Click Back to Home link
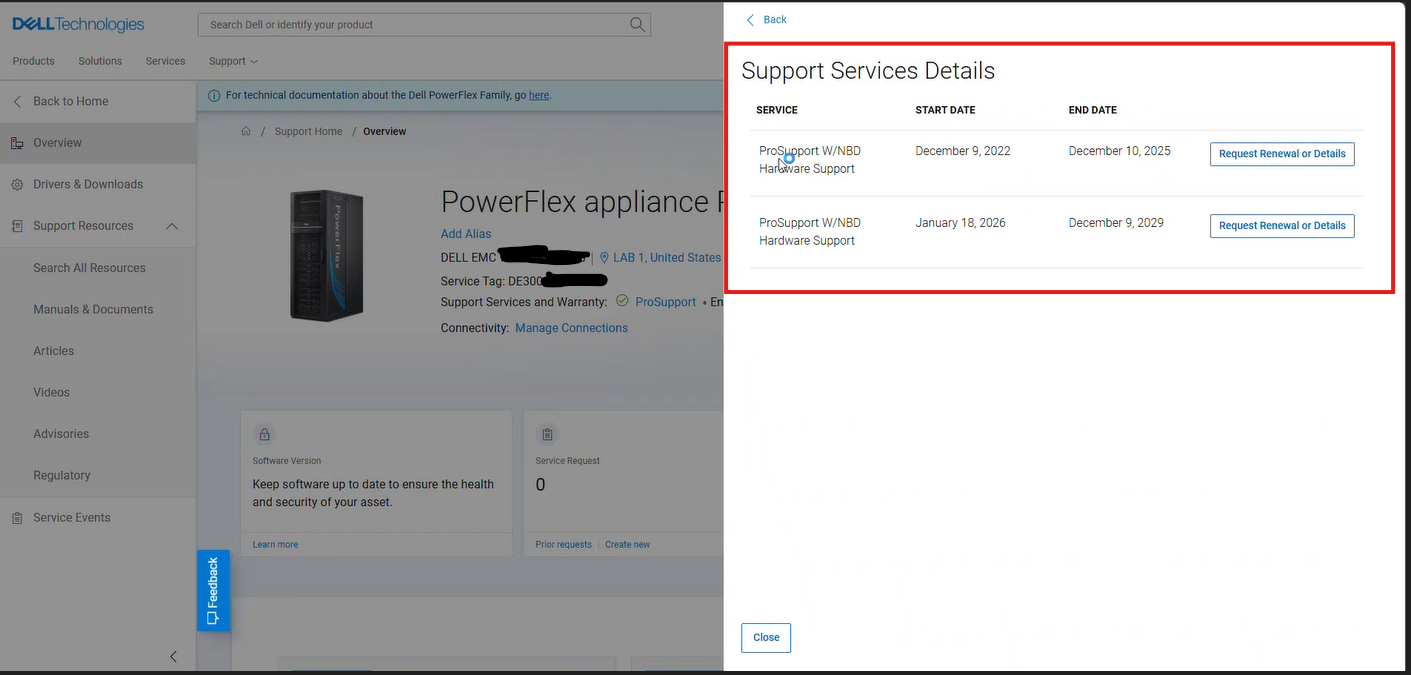Viewport: 1411px width, 675px height. 71,101
